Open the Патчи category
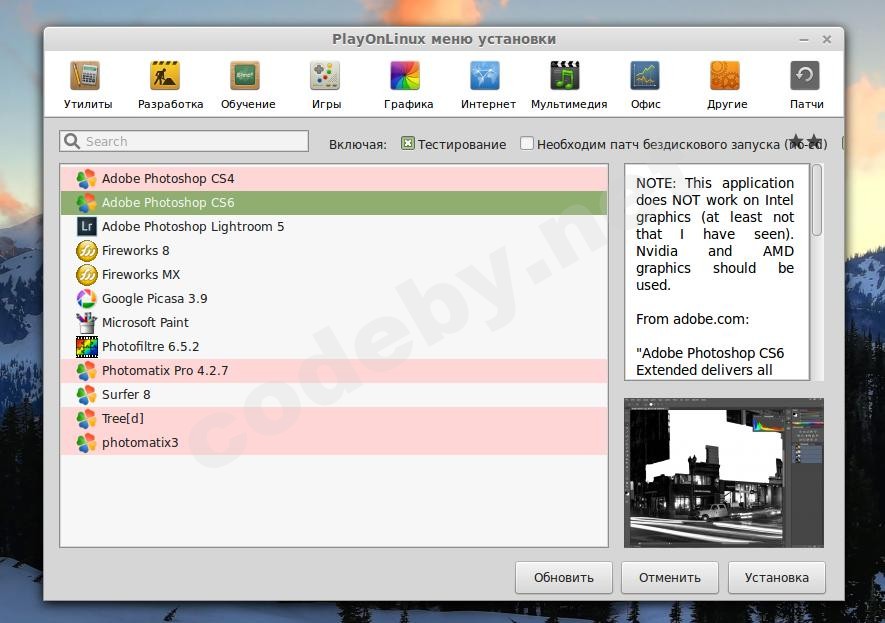The height and width of the screenshot is (623, 885). point(806,85)
